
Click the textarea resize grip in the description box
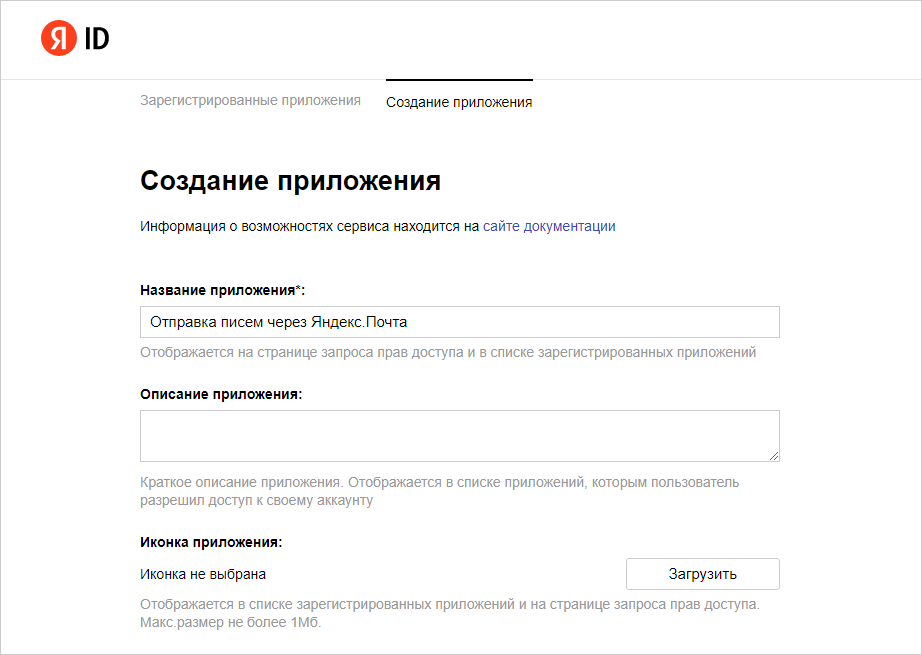[x=774, y=456]
